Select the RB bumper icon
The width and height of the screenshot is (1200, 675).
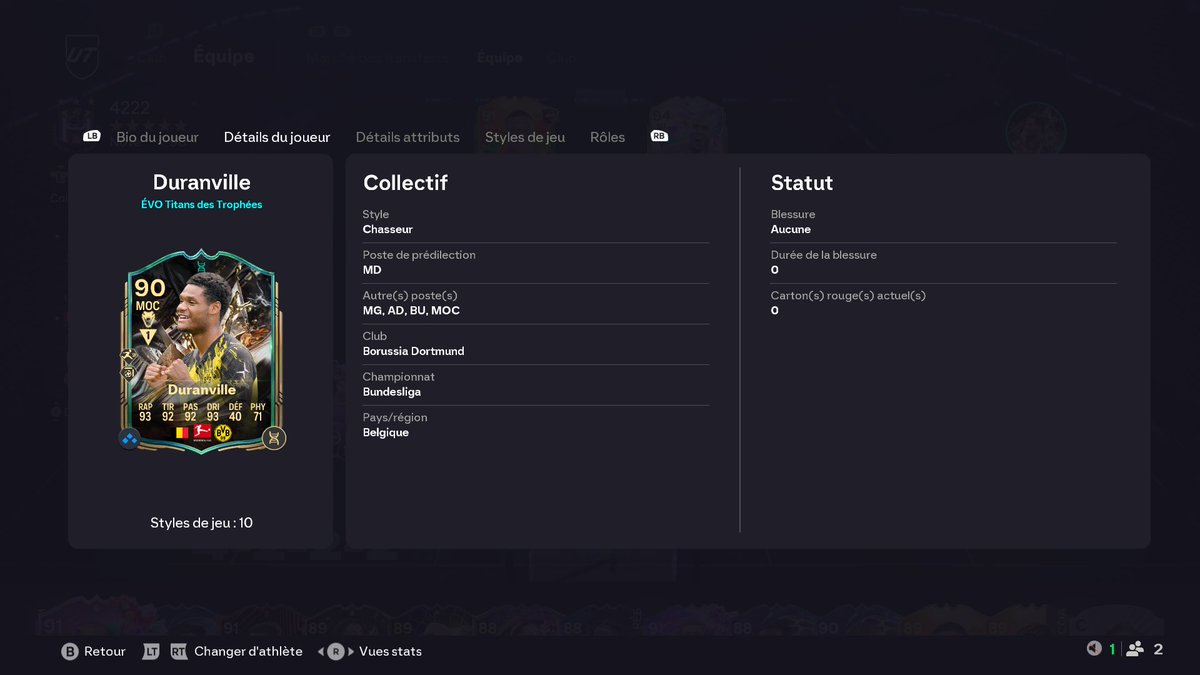pos(659,136)
